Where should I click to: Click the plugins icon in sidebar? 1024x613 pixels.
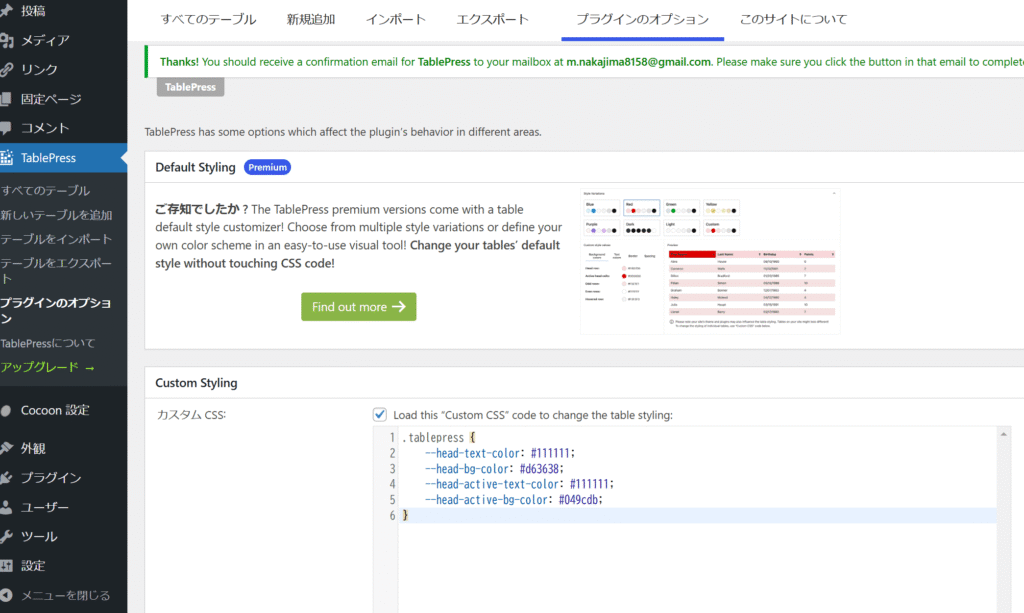tap(7, 478)
